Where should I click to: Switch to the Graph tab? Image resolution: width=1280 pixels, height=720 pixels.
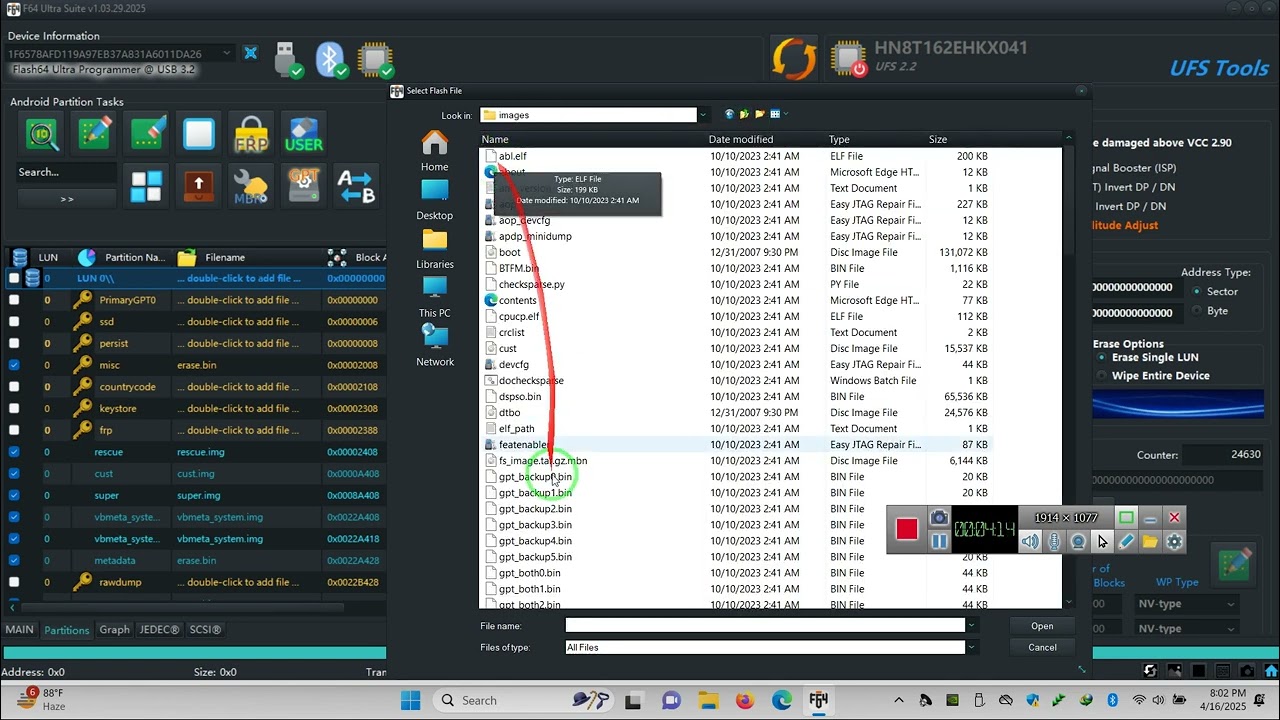coord(114,630)
